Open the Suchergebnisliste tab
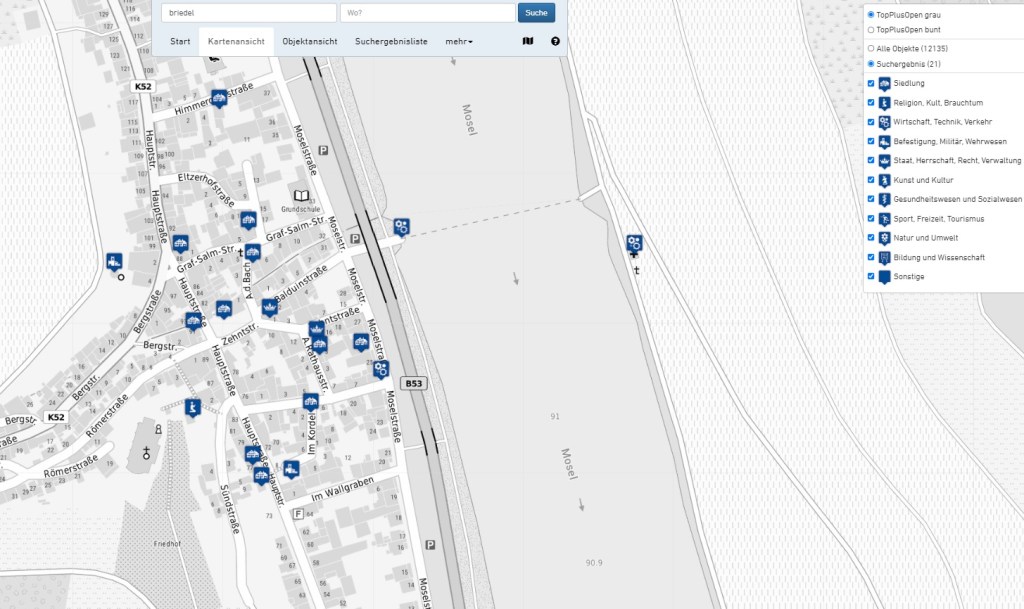The width and height of the screenshot is (1024, 609). point(391,42)
